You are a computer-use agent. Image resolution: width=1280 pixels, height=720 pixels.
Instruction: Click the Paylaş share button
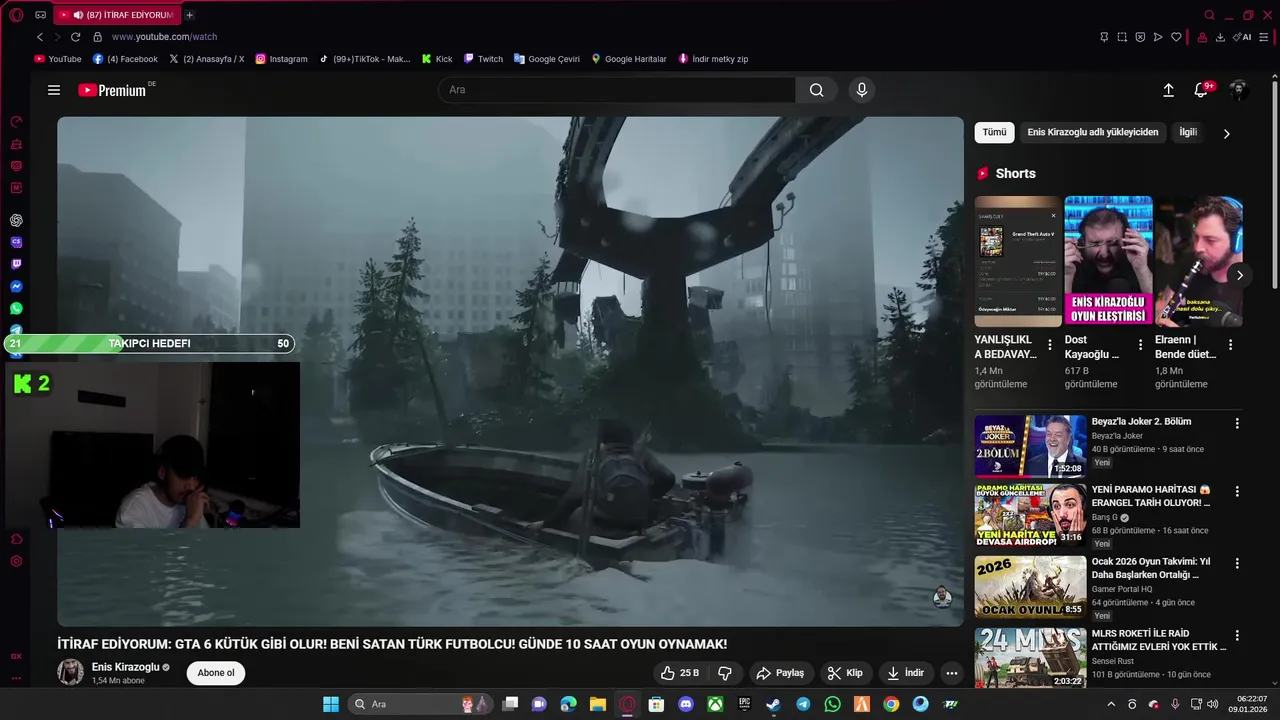pos(780,673)
